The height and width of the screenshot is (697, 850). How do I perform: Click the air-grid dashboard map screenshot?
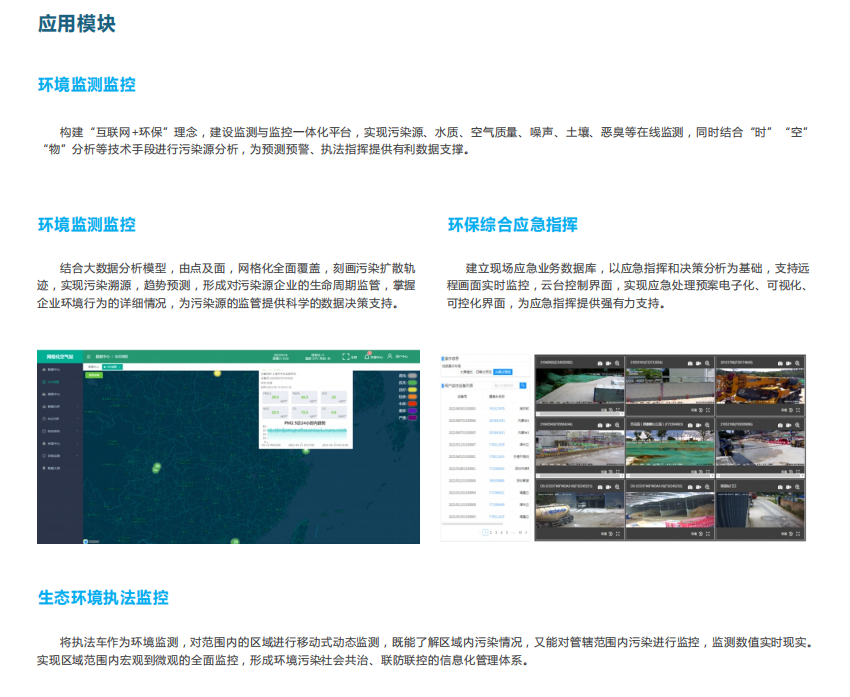[x=228, y=447]
